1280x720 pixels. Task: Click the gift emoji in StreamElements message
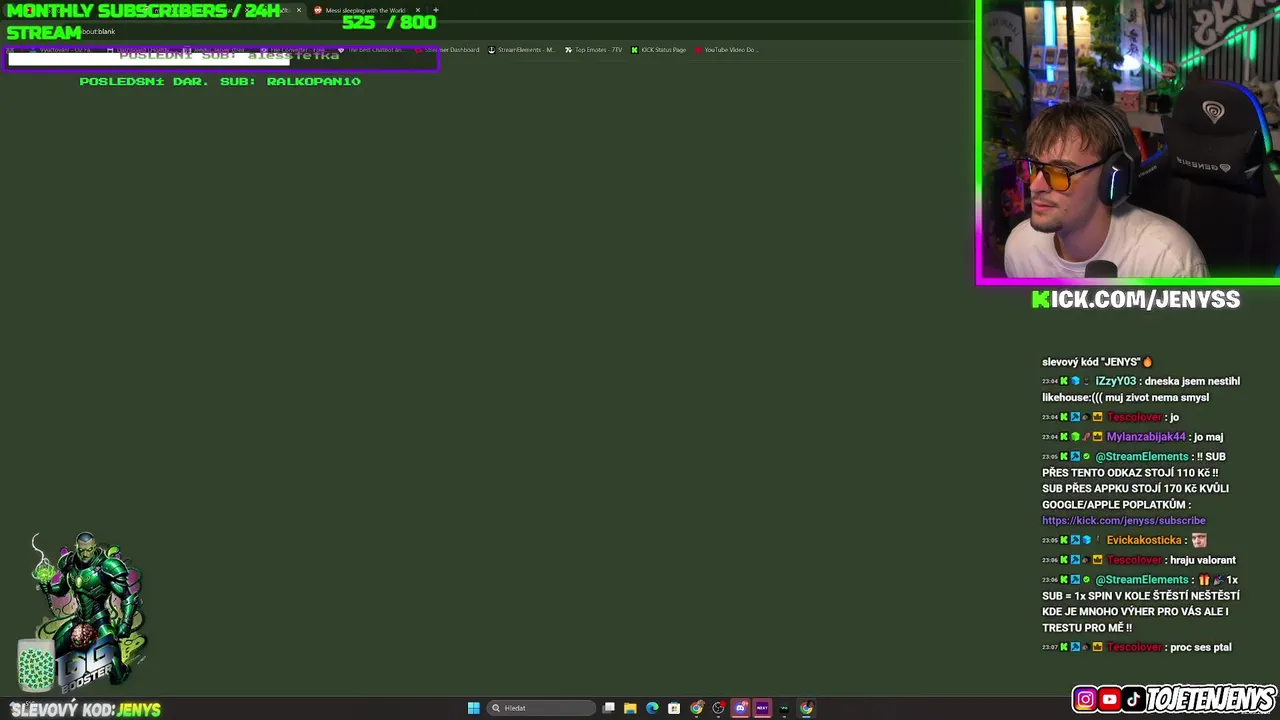pos(1204,580)
